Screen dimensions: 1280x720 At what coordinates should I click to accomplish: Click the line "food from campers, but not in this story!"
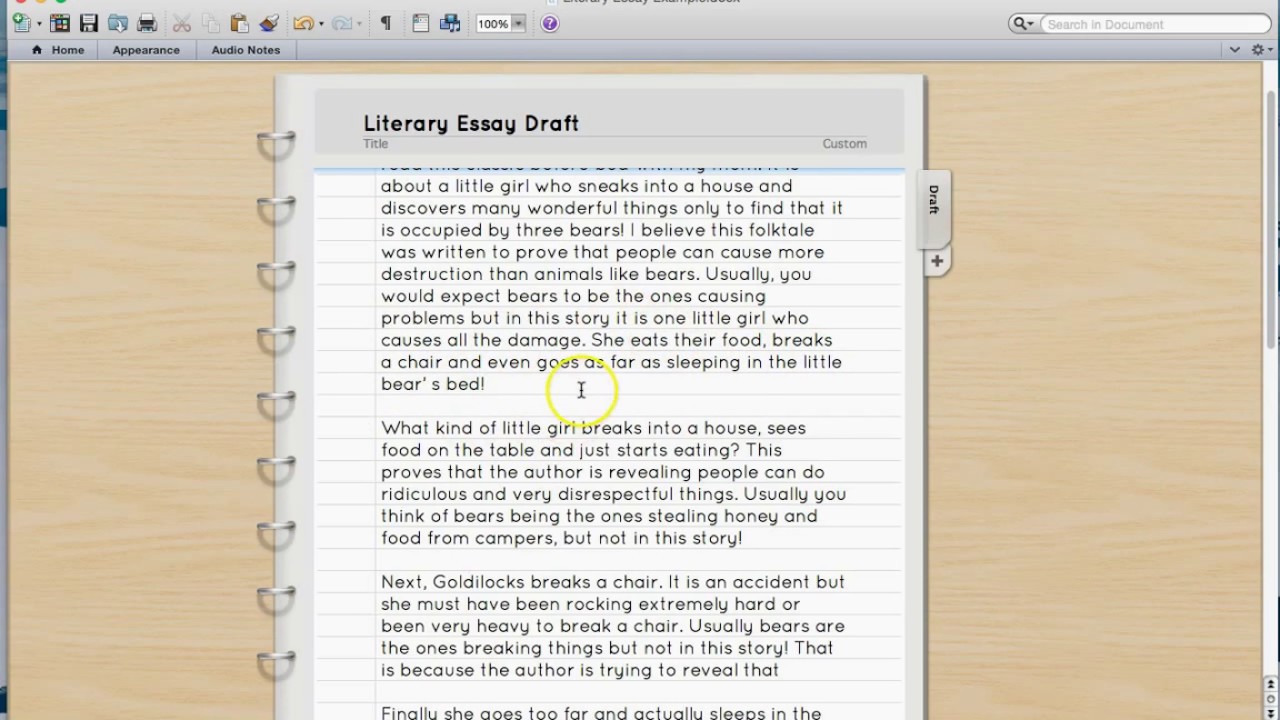[561, 538]
